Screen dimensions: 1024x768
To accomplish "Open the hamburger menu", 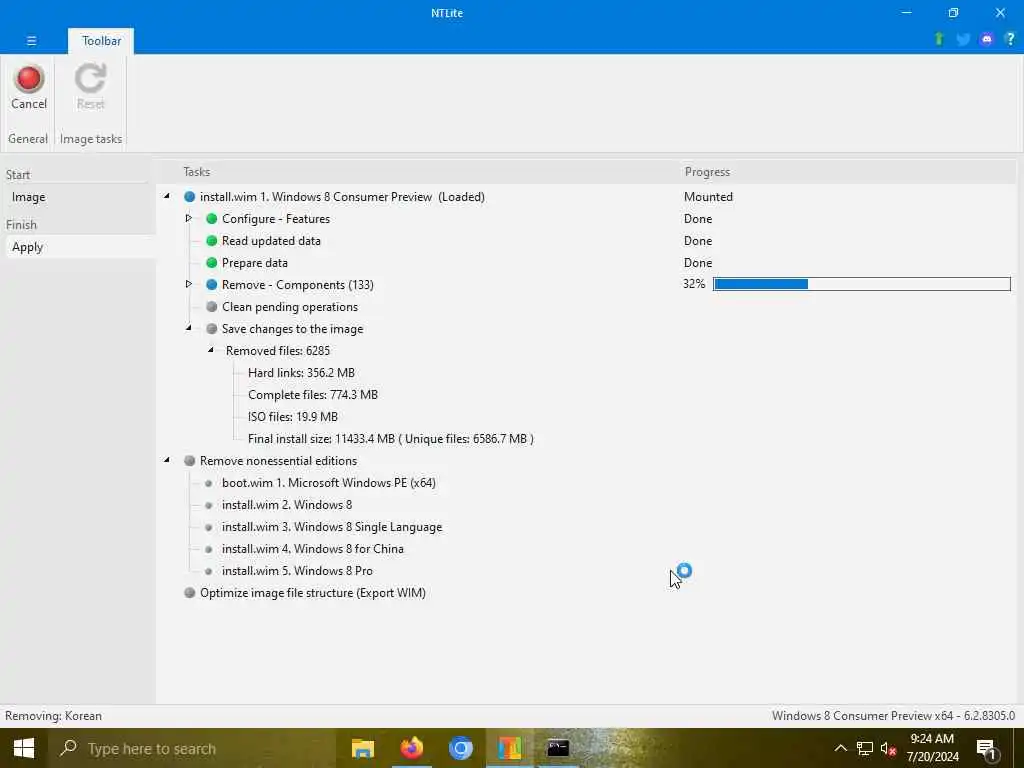I will [x=31, y=40].
